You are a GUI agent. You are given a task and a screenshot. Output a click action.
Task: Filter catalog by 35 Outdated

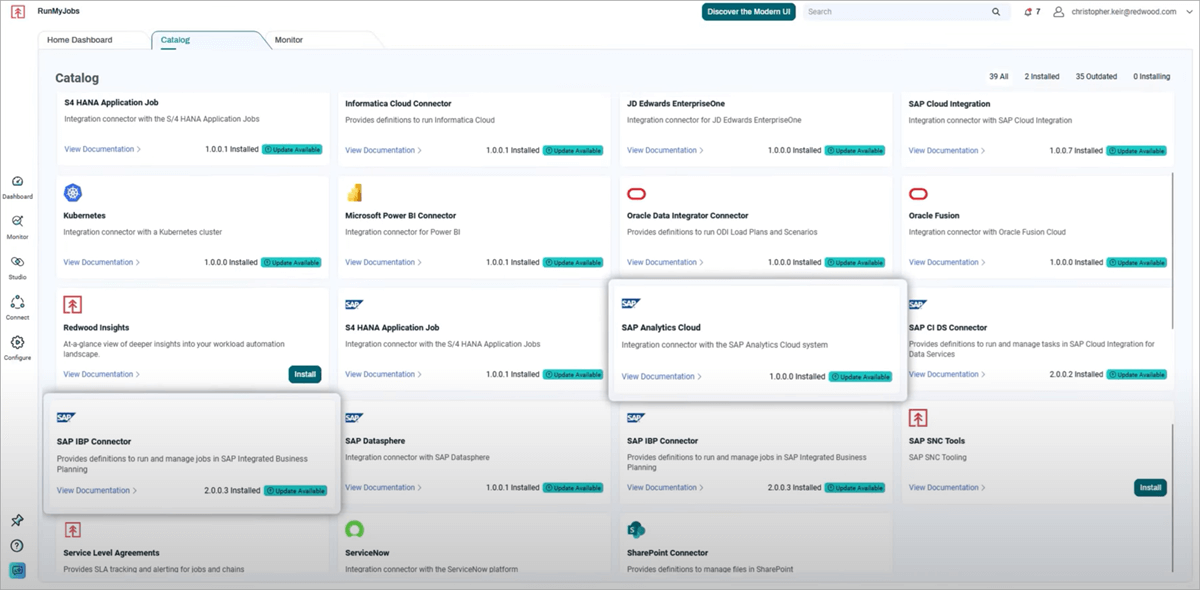pos(1096,75)
